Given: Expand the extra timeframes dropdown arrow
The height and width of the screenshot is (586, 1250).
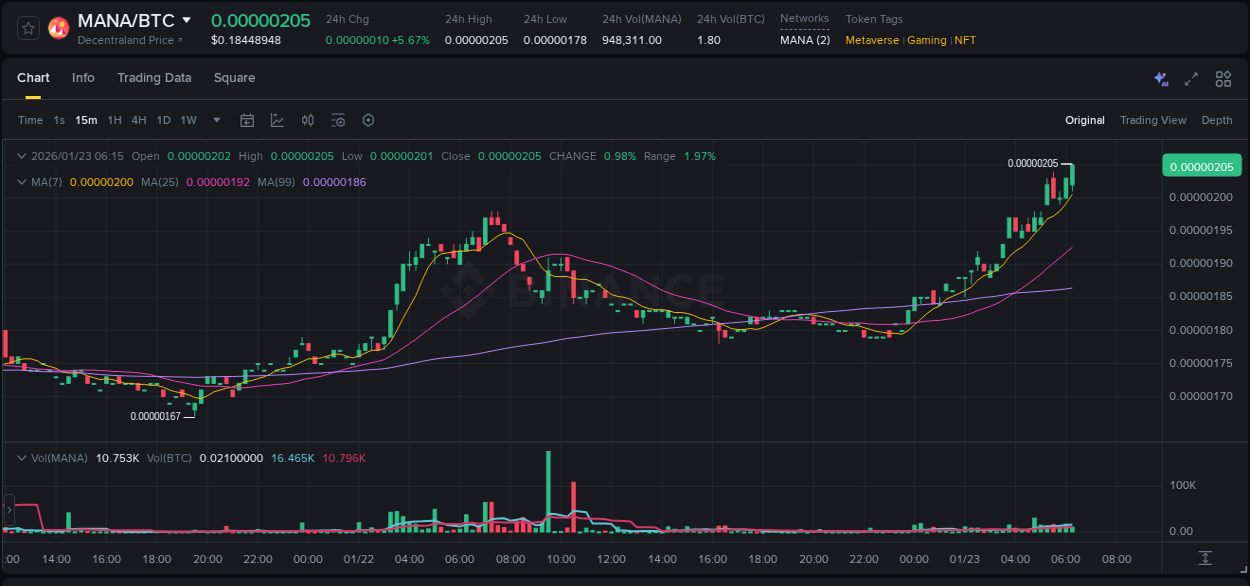Looking at the screenshot, I should [215, 120].
